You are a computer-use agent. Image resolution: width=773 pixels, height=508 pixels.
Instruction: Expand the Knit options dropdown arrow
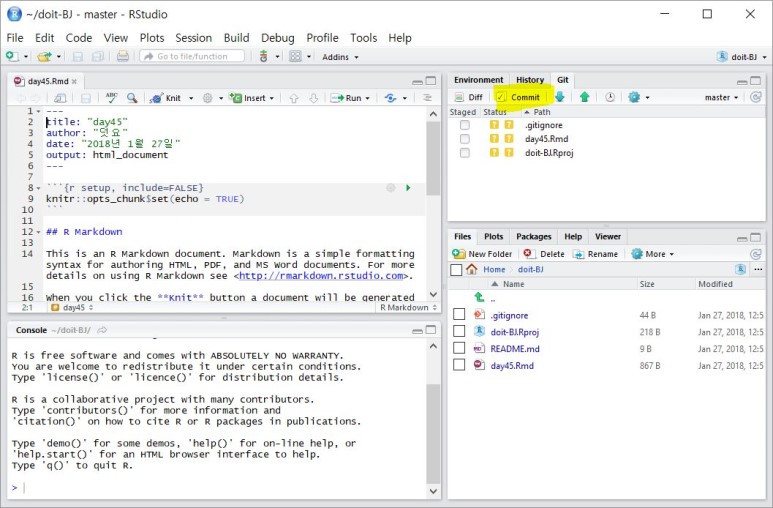(191, 98)
